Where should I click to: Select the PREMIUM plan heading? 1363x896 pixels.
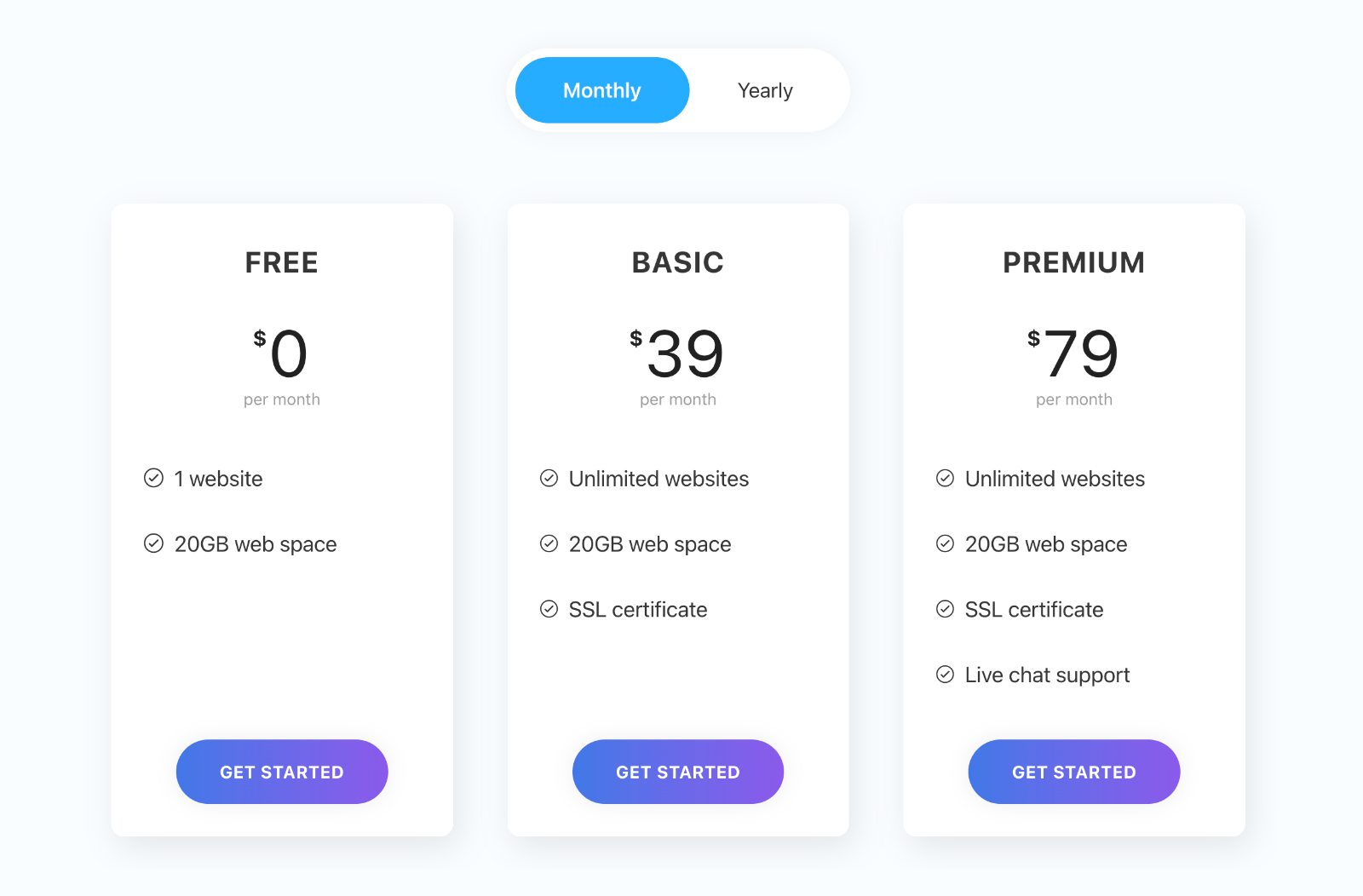click(1073, 261)
